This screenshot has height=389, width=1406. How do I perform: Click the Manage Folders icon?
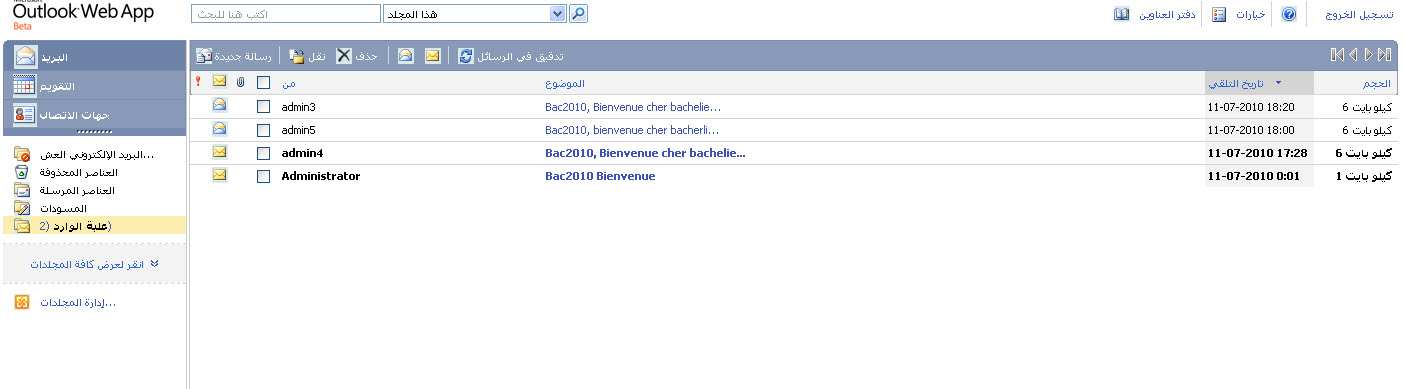22,302
